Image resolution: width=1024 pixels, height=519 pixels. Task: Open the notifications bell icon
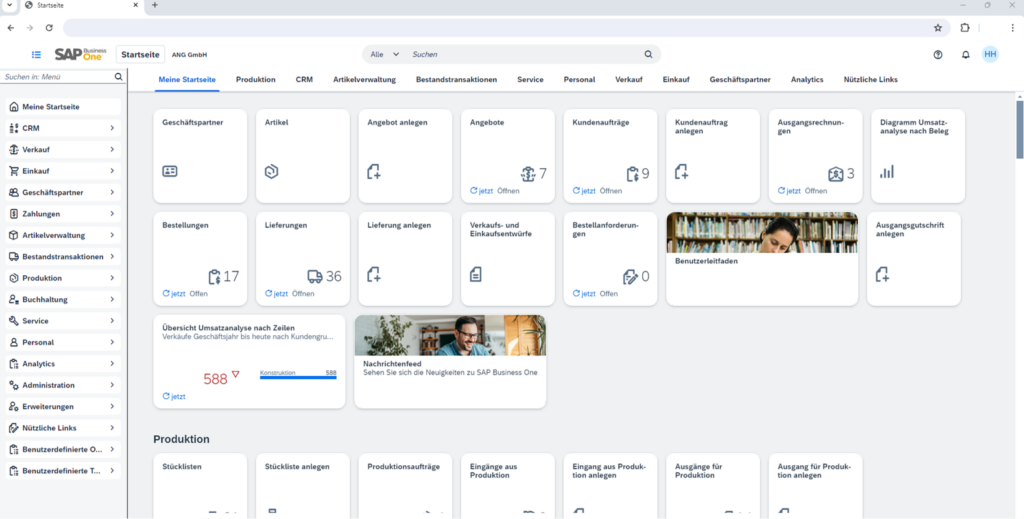point(965,55)
